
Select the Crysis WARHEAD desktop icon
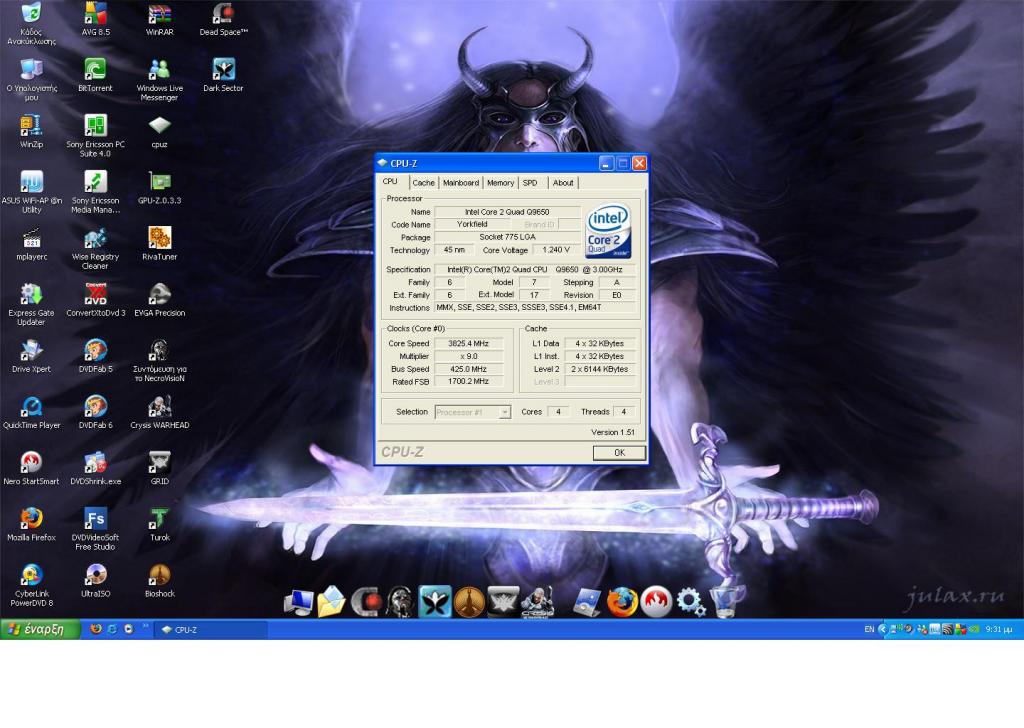tap(159, 411)
